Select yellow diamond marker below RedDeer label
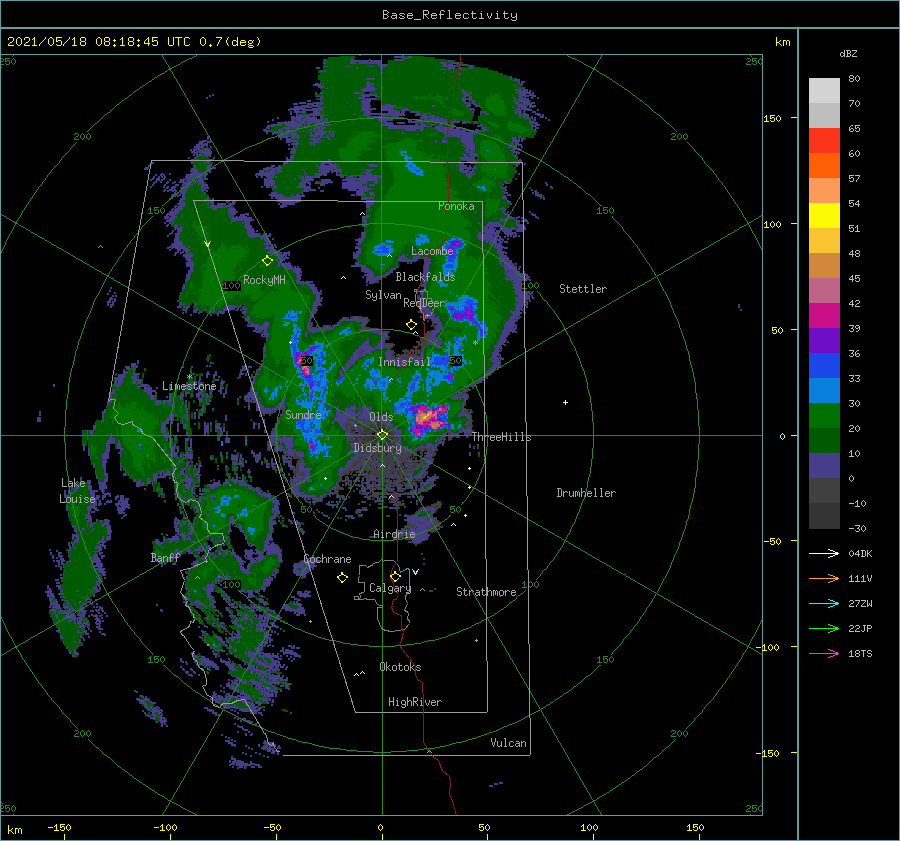The height and width of the screenshot is (841, 900). coord(411,325)
